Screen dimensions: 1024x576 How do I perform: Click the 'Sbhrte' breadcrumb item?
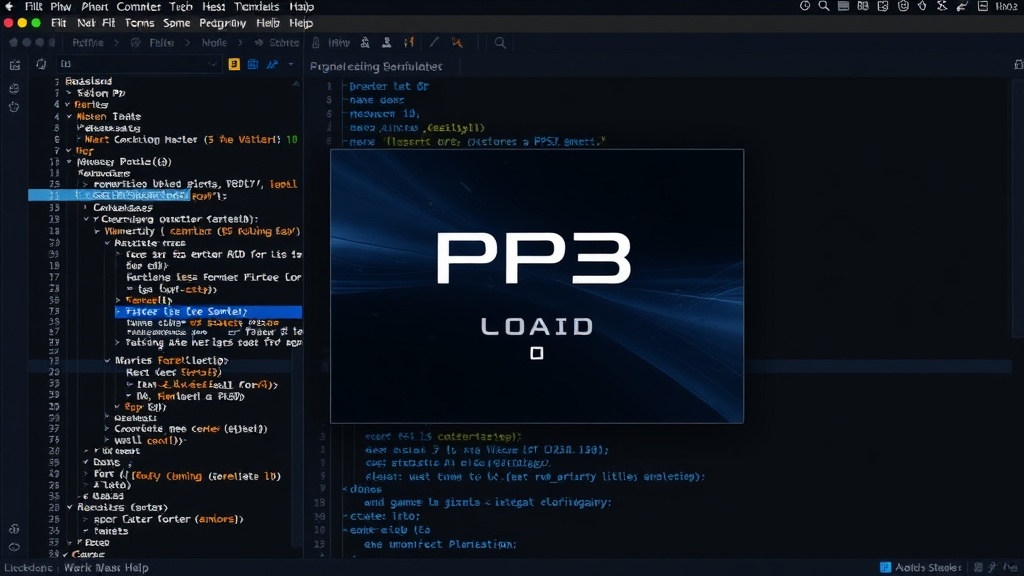click(x=284, y=42)
